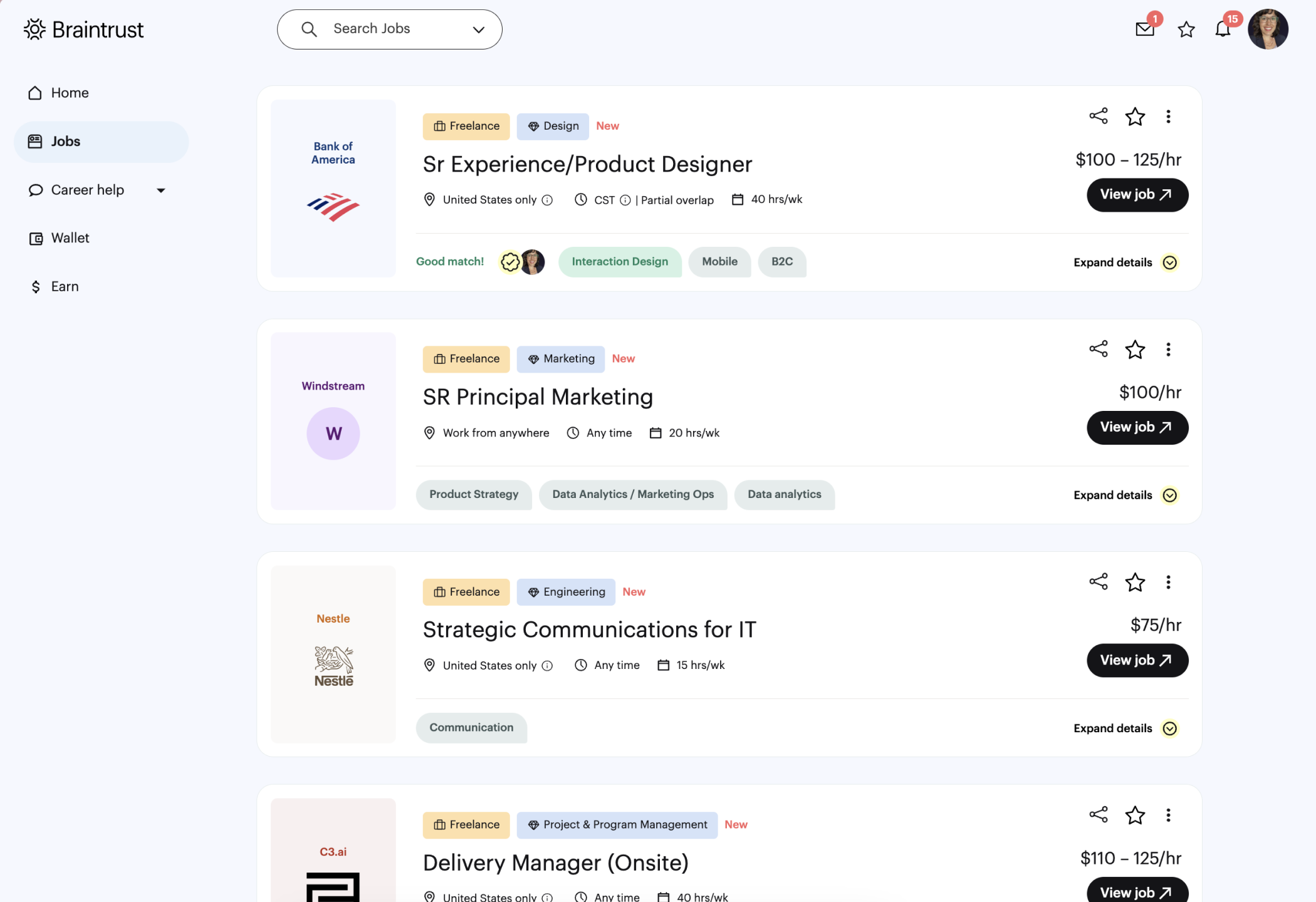Click the notifications bell showing 15 alerts
The width and height of the screenshot is (1316, 902).
[x=1223, y=29]
